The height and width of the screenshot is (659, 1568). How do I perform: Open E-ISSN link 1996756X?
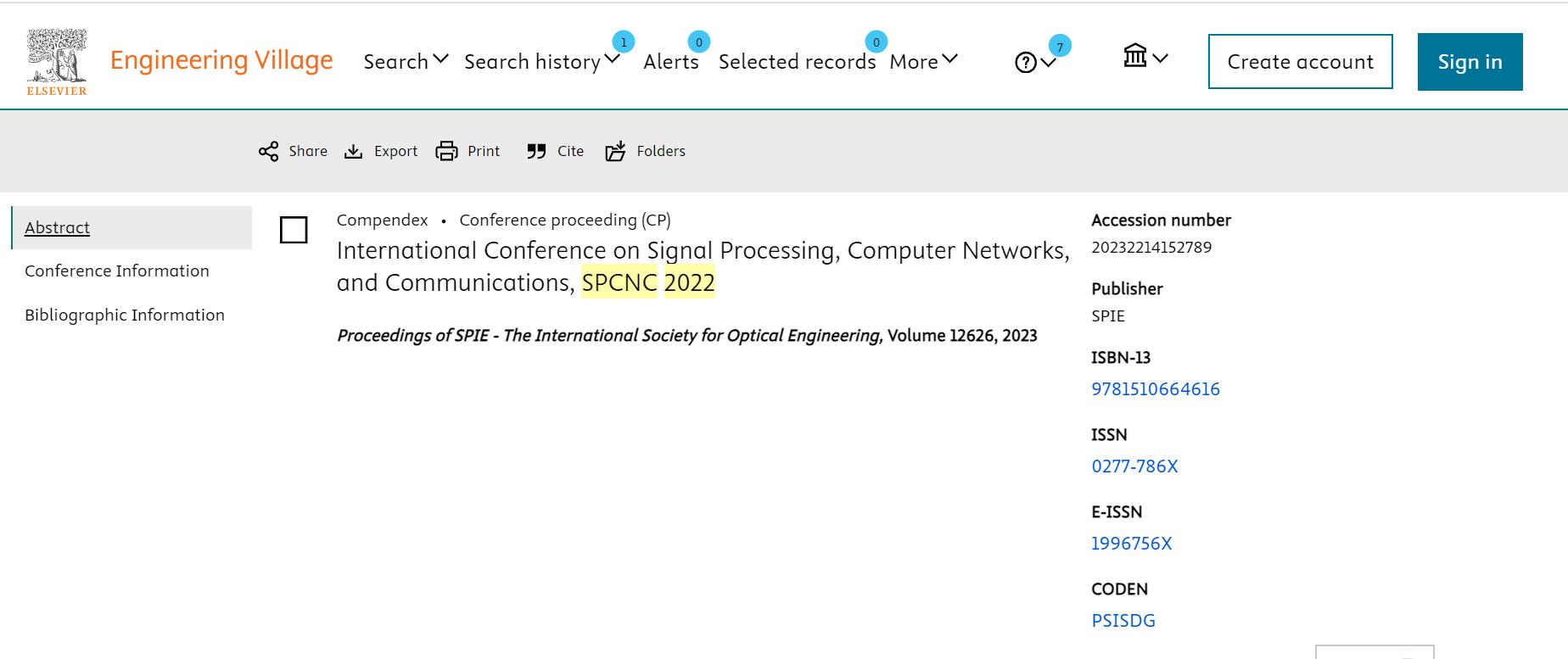tap(1131, 543)
